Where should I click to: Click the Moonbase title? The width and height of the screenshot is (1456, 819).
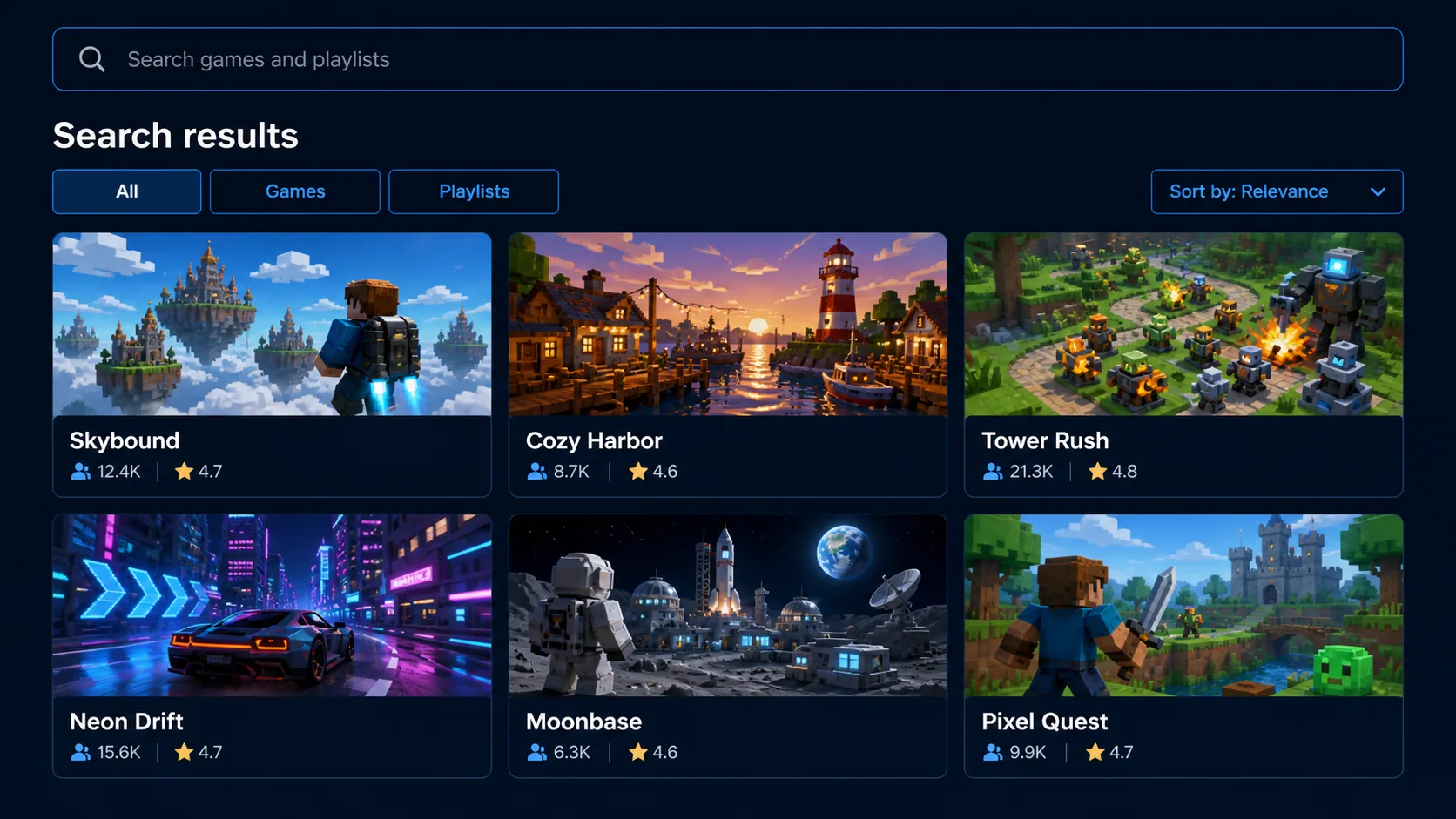(583, 722)
